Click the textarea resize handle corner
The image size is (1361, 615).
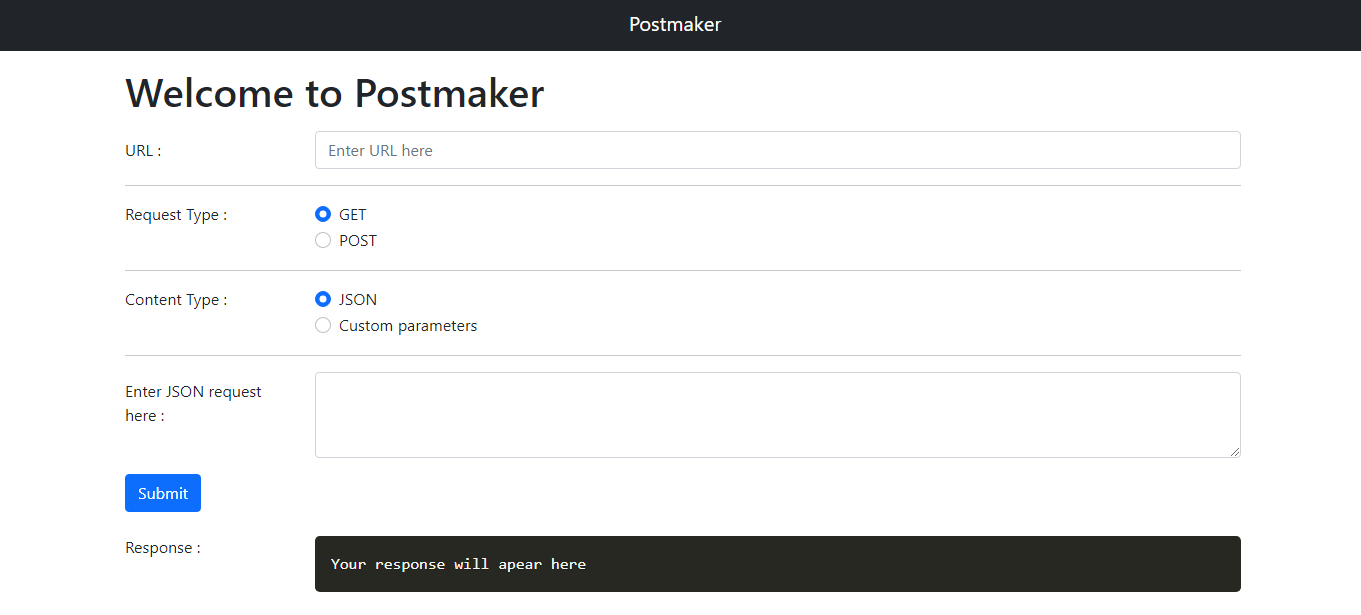pyautogui.click(x=1235, y=452)
